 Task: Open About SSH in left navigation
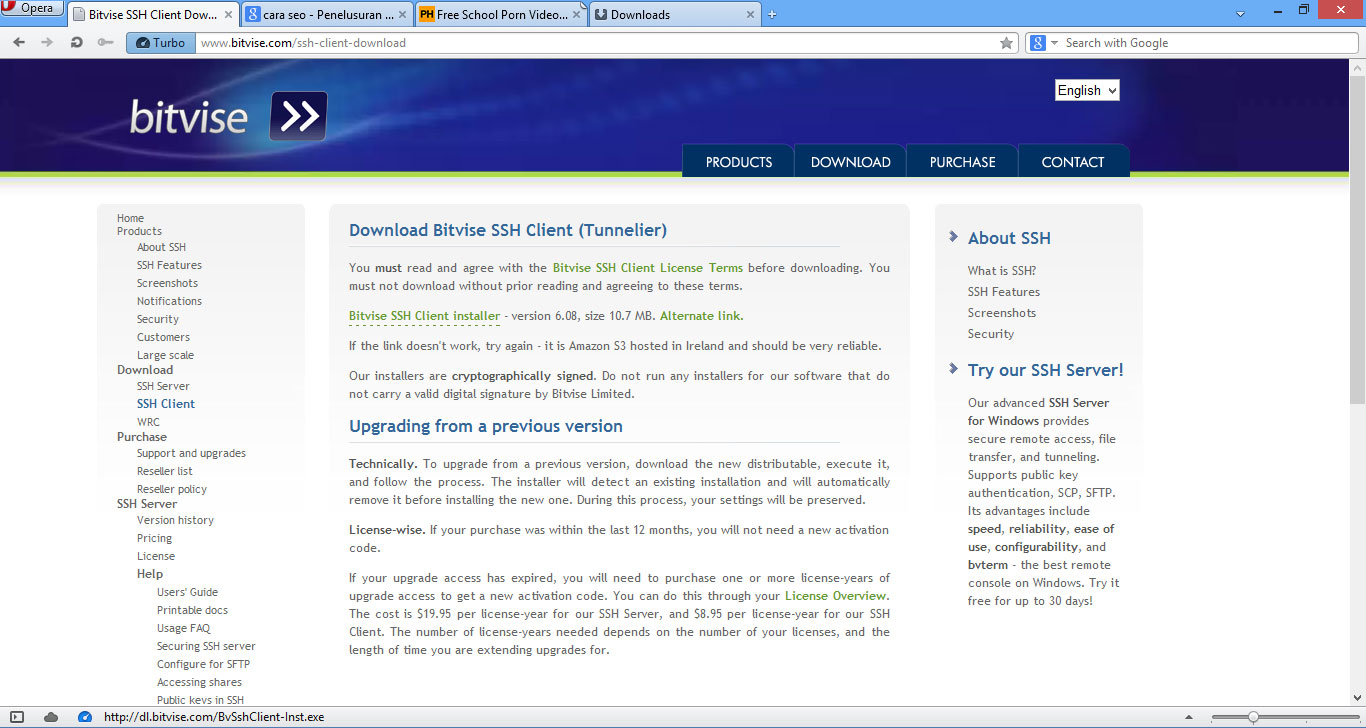coord(161,247)
